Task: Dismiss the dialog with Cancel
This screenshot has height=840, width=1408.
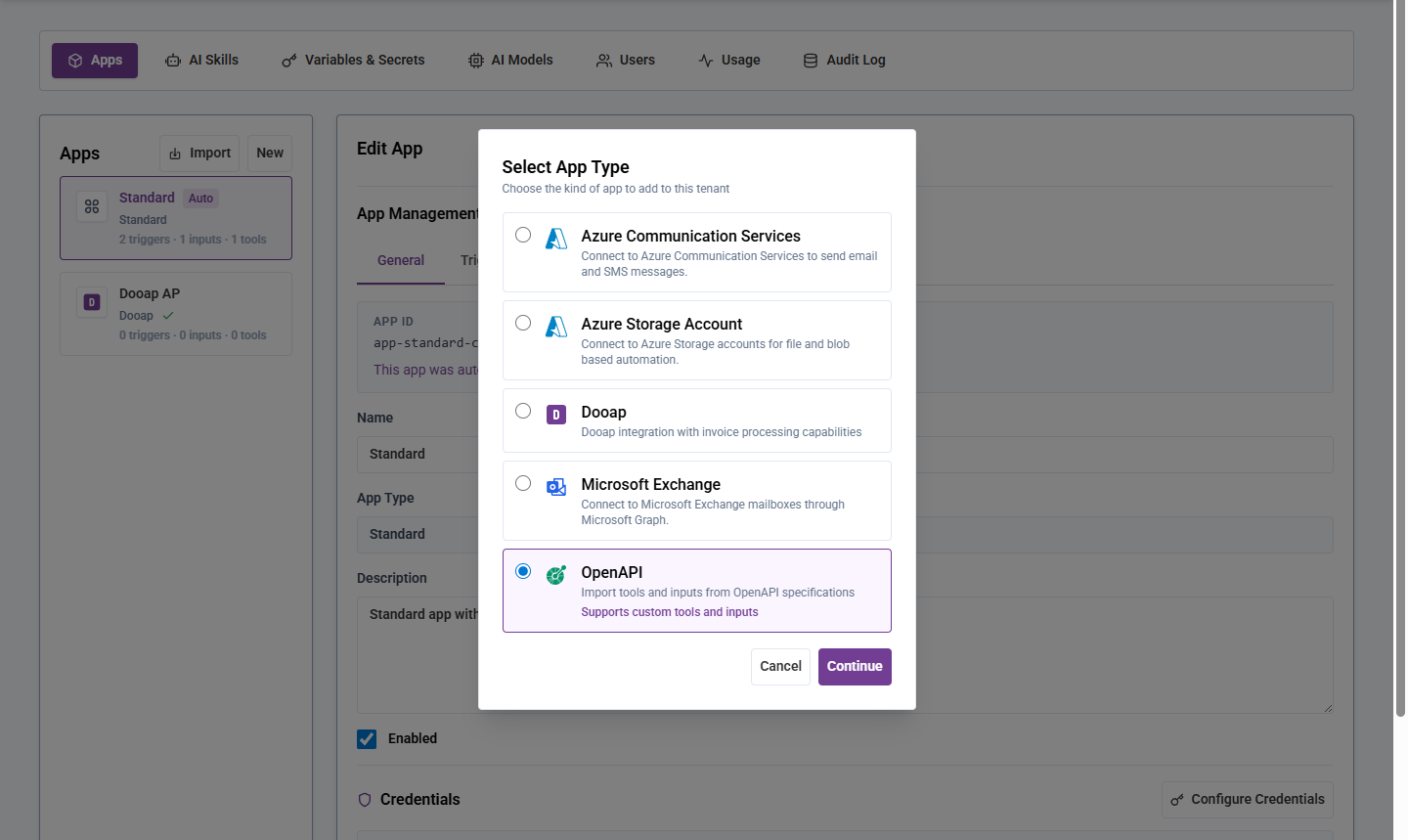Action: point(780,667)
